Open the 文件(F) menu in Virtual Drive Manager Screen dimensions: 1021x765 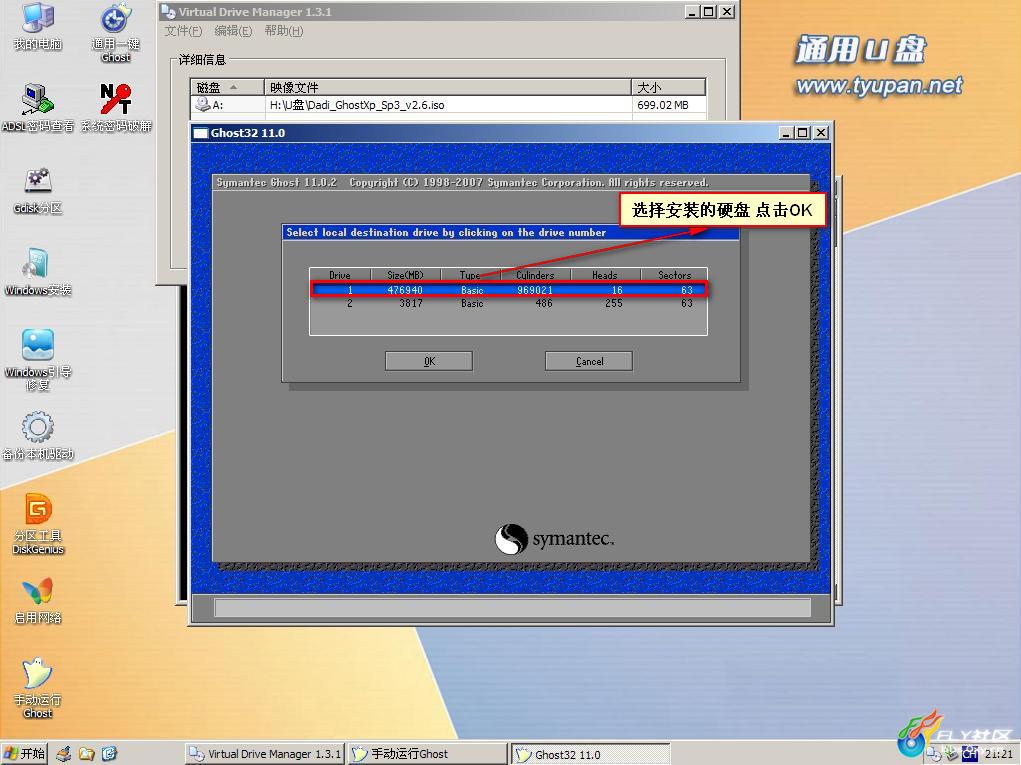point(183,31)
